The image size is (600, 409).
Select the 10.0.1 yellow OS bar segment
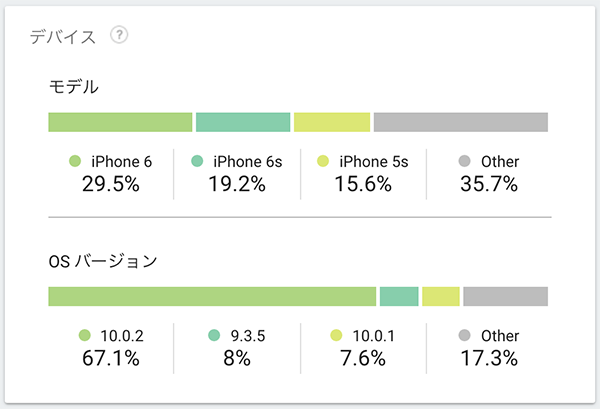tap(441, 297)
